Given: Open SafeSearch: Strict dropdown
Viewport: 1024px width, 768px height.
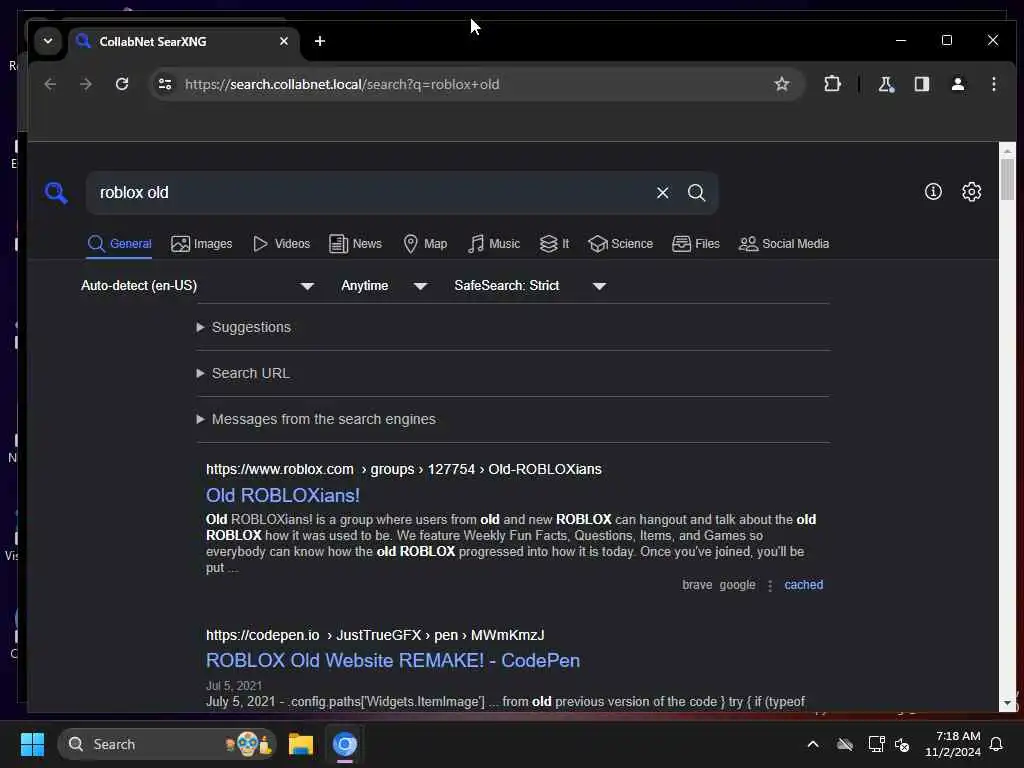Looking at the screenshot, I should tap(530, 286).
